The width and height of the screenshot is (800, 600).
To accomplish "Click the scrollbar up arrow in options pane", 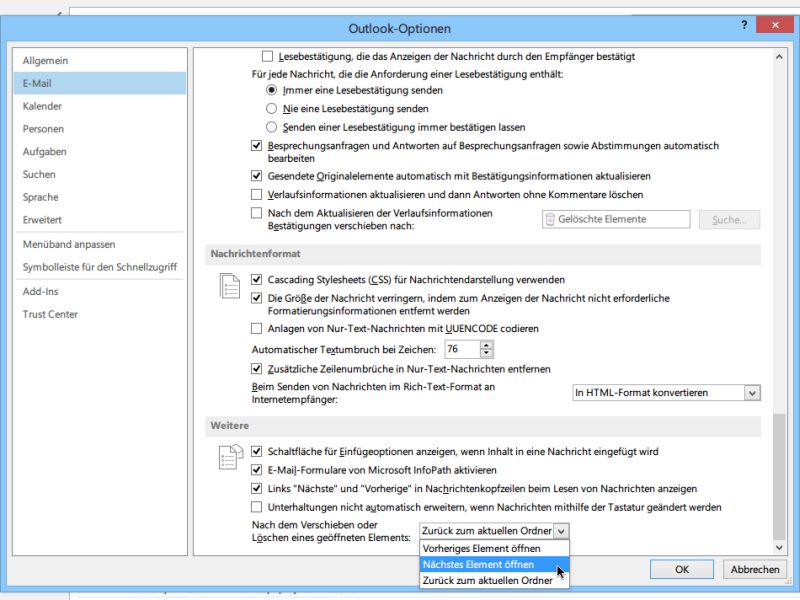I will pos(779,57).
